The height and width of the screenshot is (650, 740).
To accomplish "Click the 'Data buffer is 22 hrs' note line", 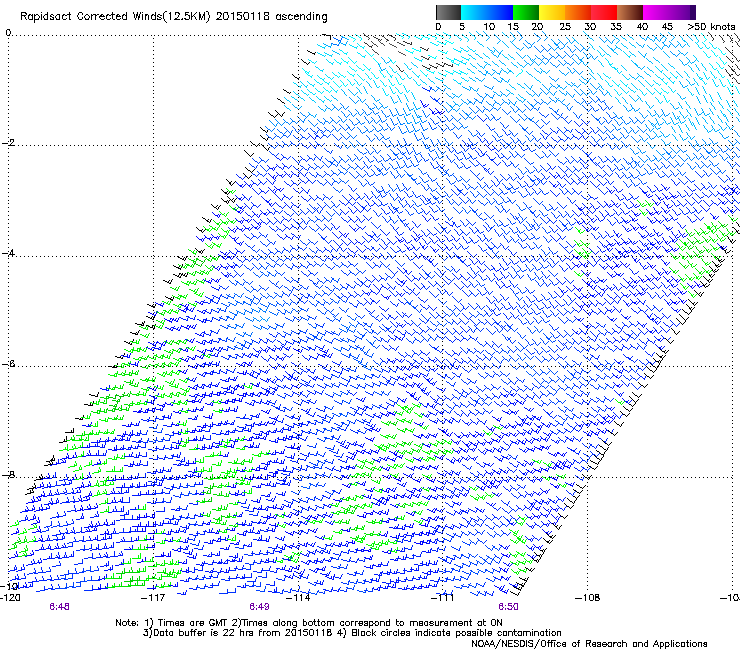I will coord(352,633).
